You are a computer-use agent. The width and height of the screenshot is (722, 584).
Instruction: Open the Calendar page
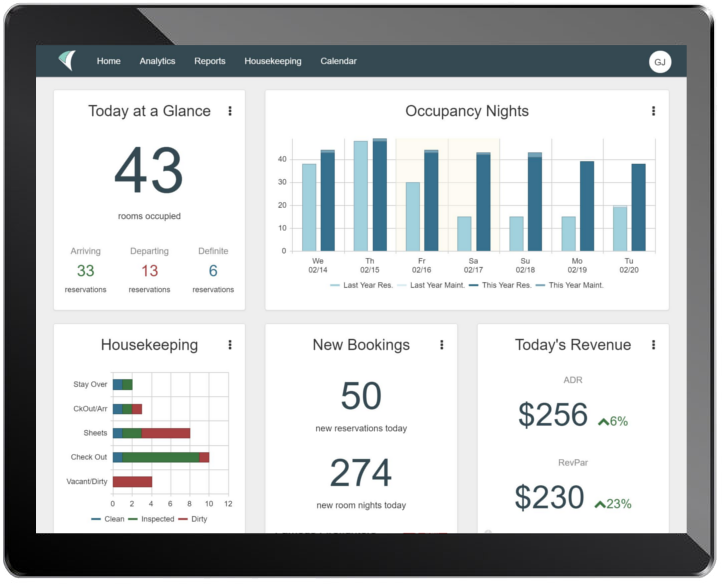point(338,61)
